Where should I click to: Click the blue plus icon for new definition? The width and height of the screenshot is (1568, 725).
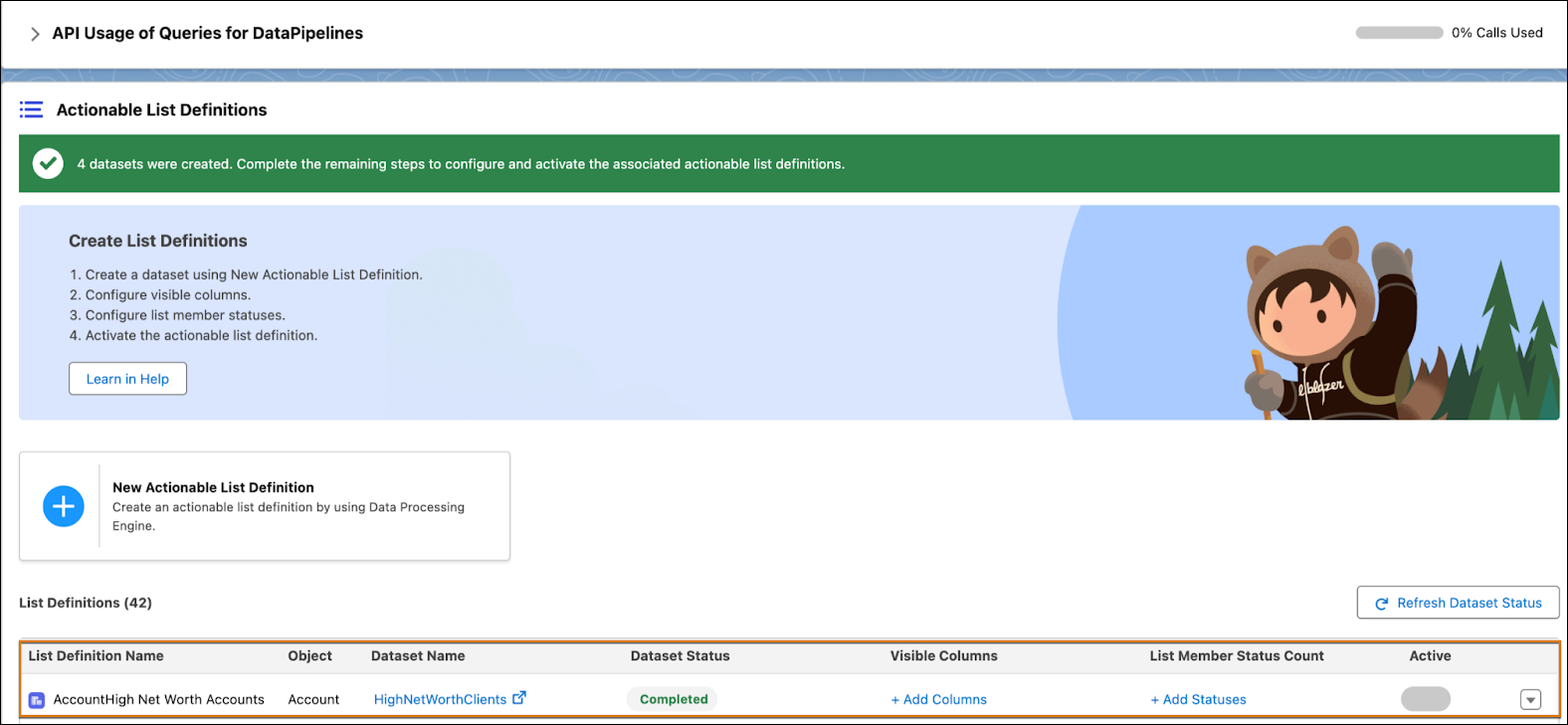coord(64,506)
